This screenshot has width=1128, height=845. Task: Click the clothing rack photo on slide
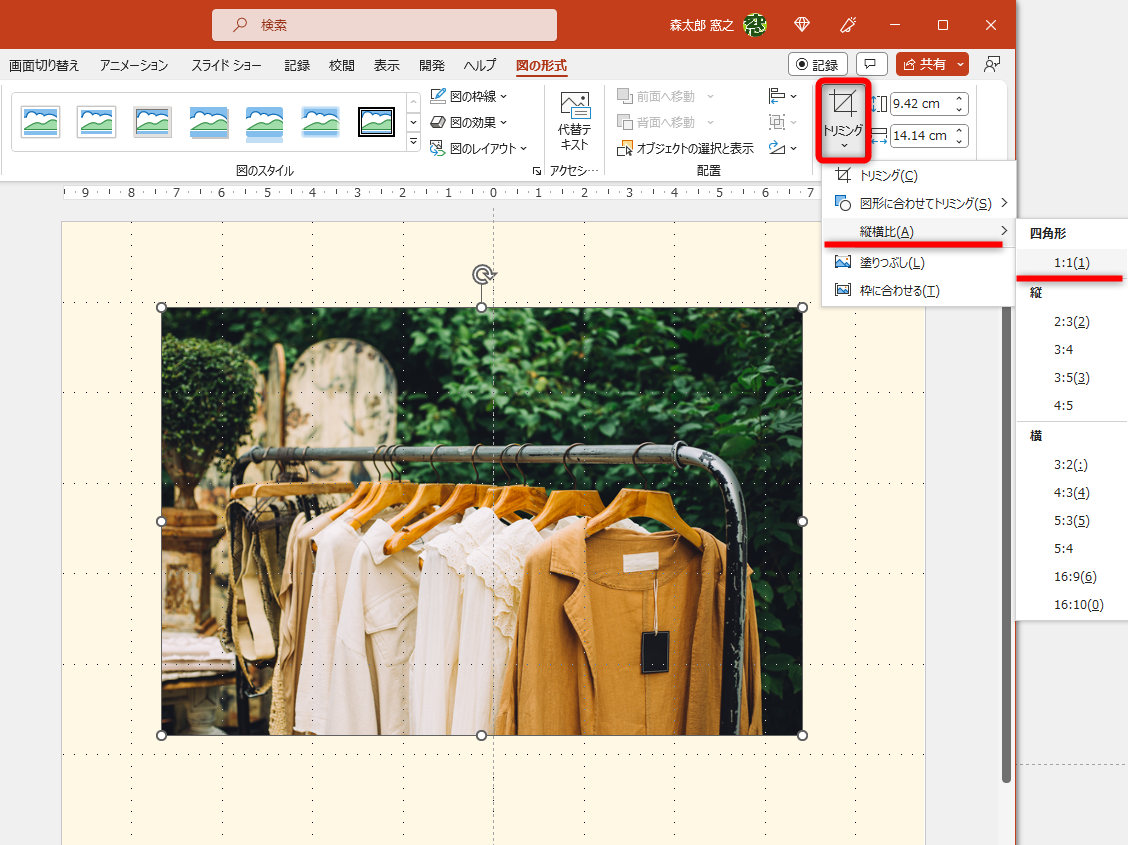coord(481,521)
